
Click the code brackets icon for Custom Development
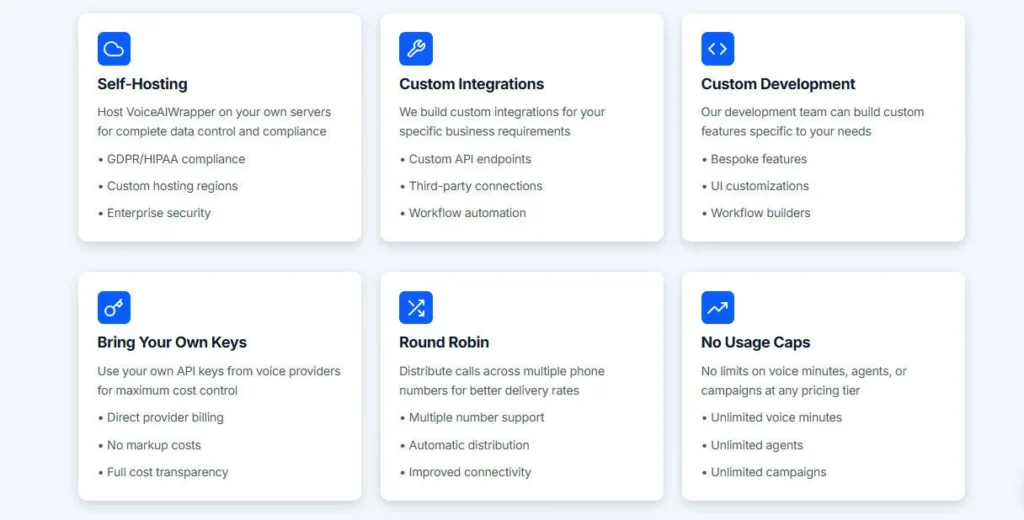tap(718, 49)
